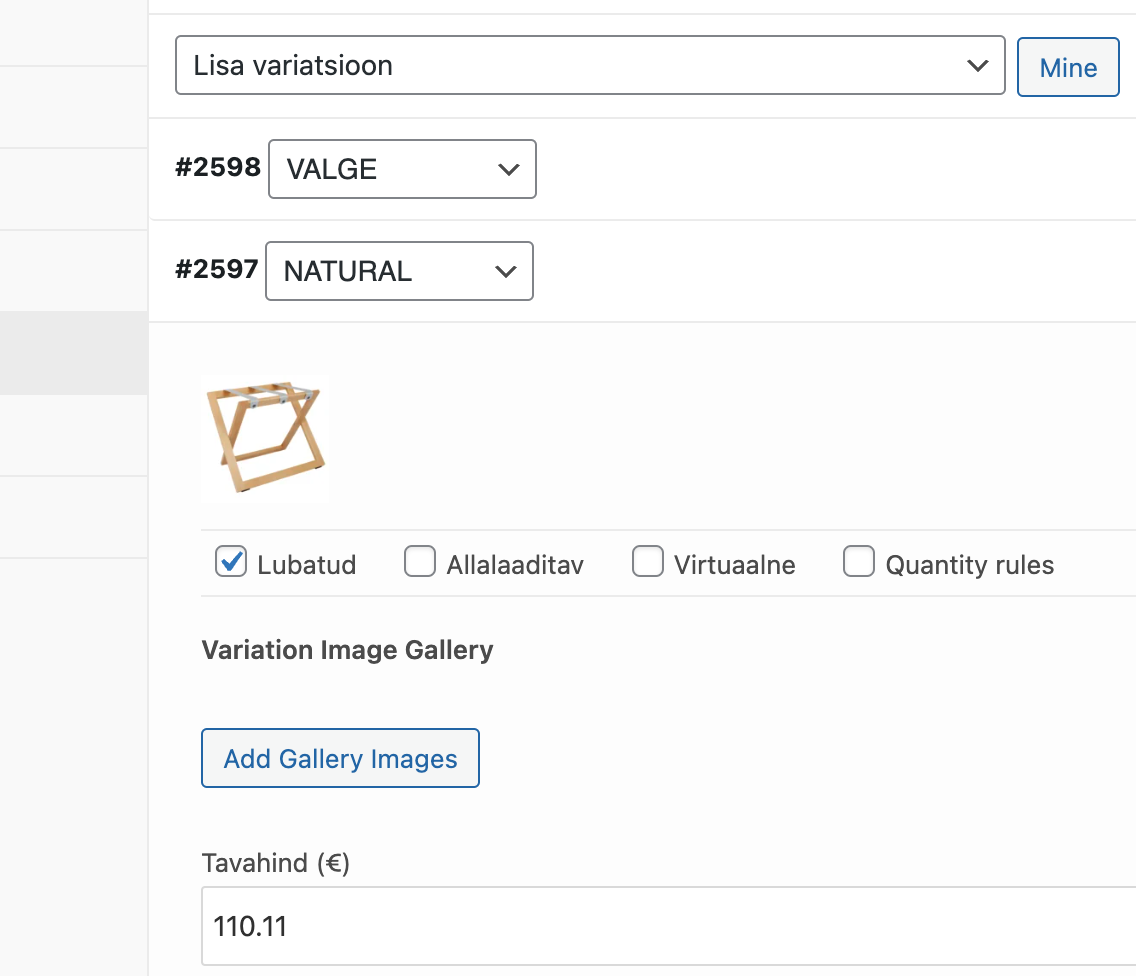Viewport: 1136px width, 976px height.
Task: Open the Lisa variatsioon dropdown
Action: pos(589,66)
